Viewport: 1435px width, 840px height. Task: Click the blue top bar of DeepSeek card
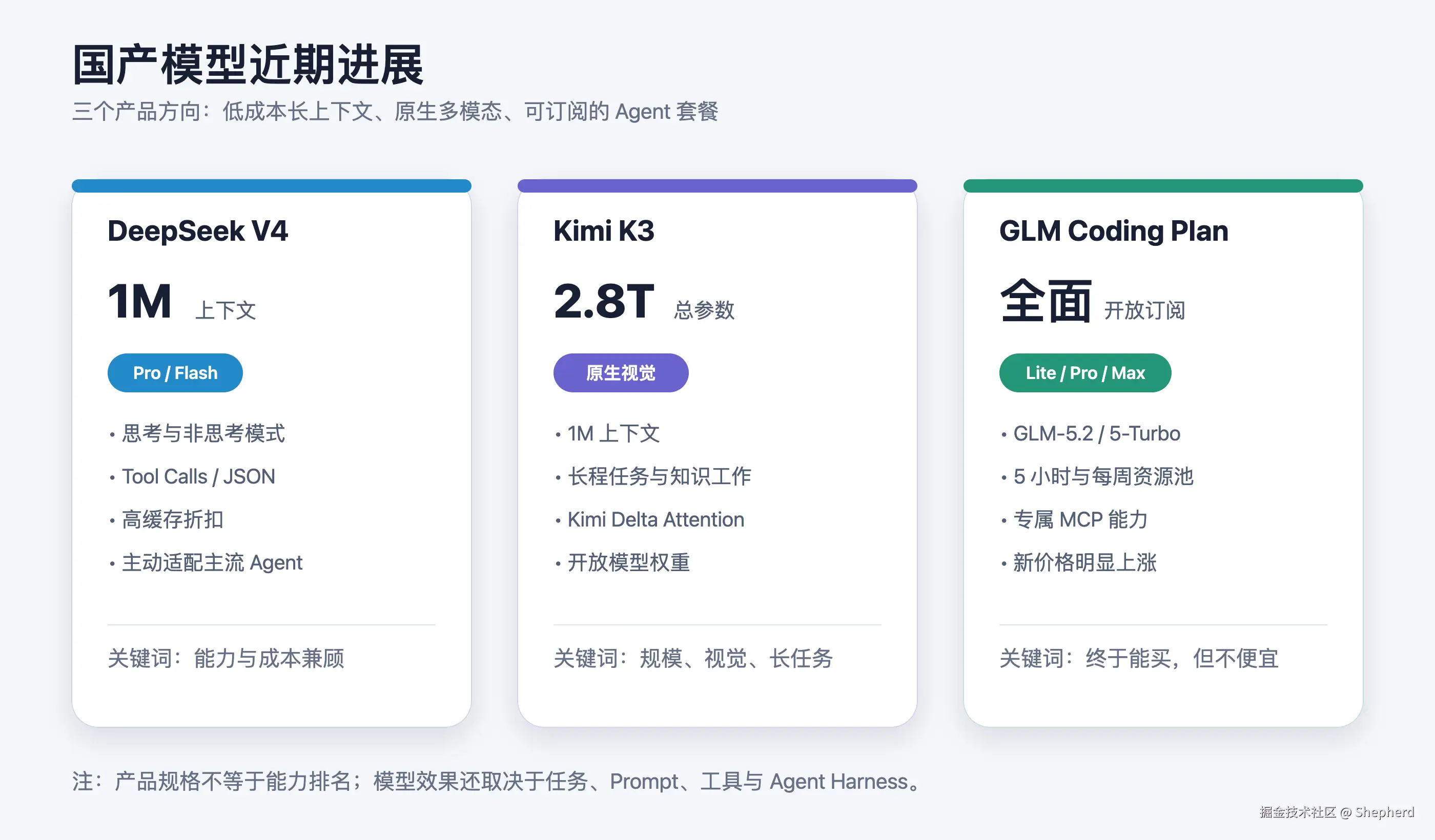(272, 185)
